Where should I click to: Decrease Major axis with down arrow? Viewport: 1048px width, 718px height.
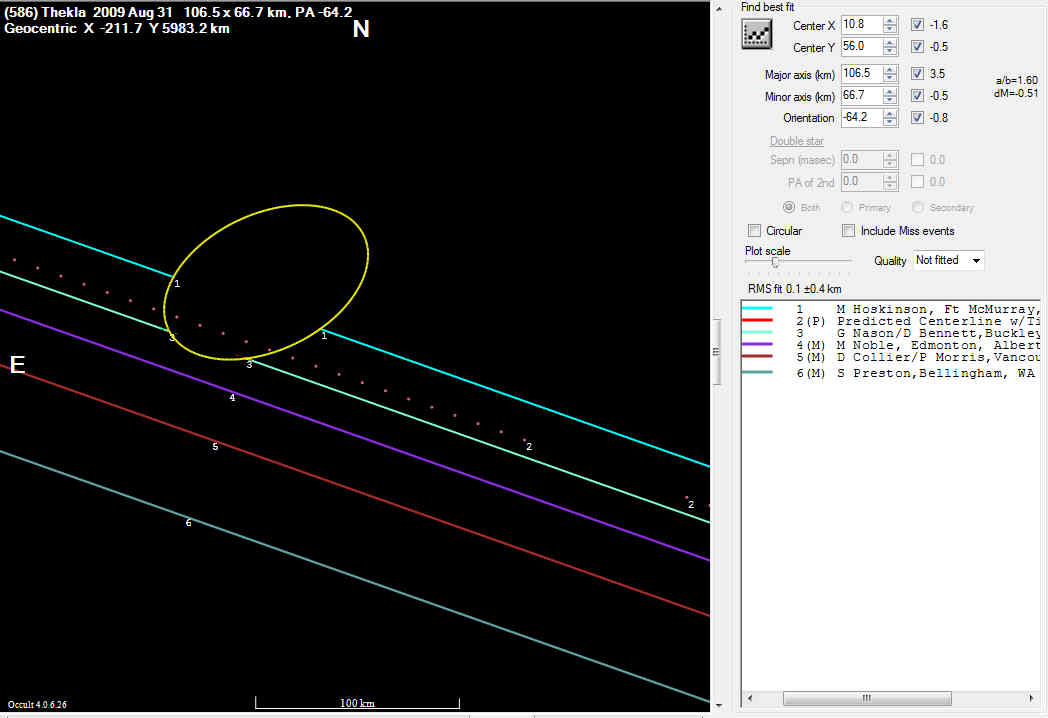890,78
